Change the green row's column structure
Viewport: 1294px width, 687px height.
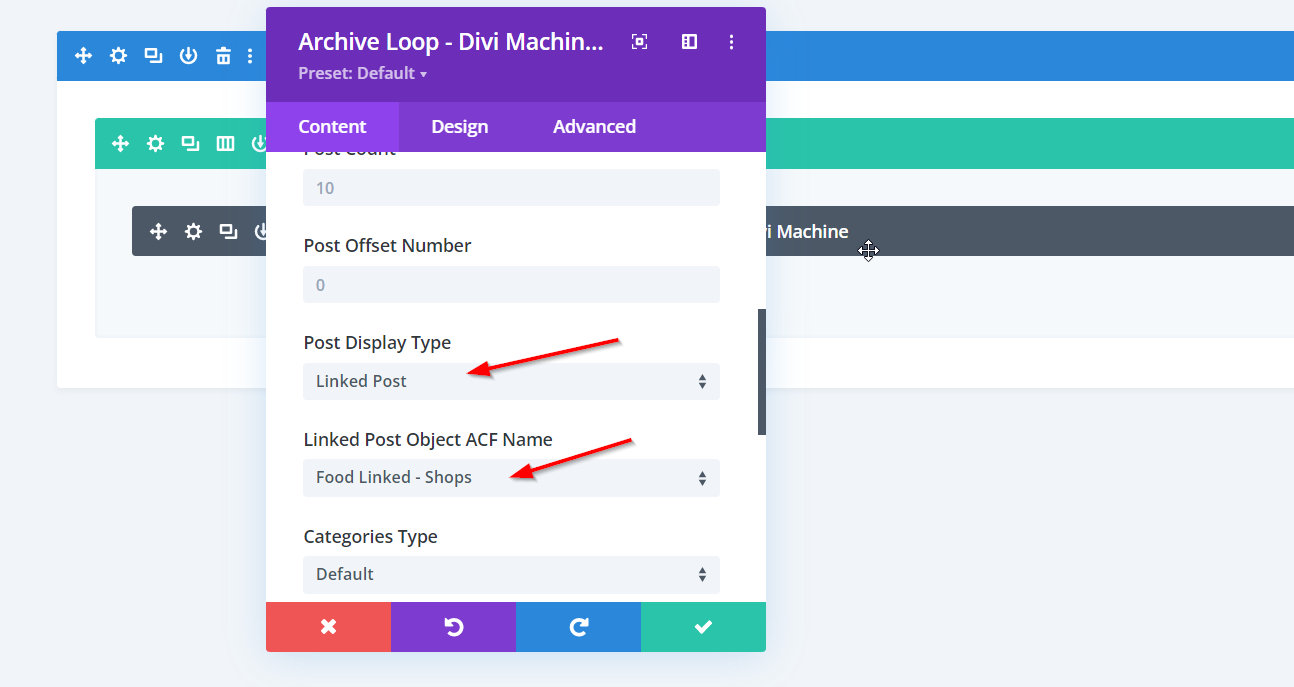225,144
